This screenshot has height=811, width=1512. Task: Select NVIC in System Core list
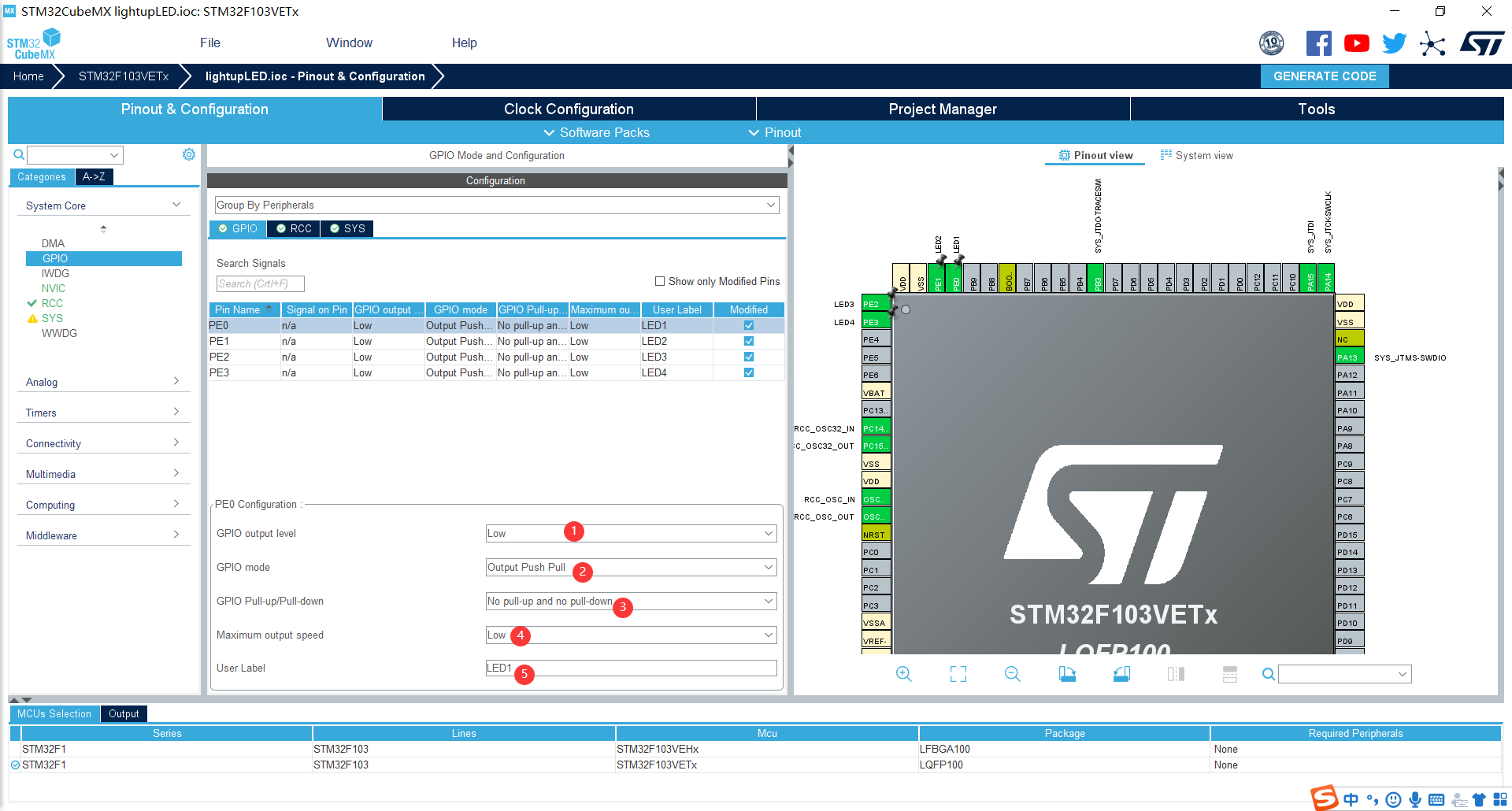(x=54, y=288)
